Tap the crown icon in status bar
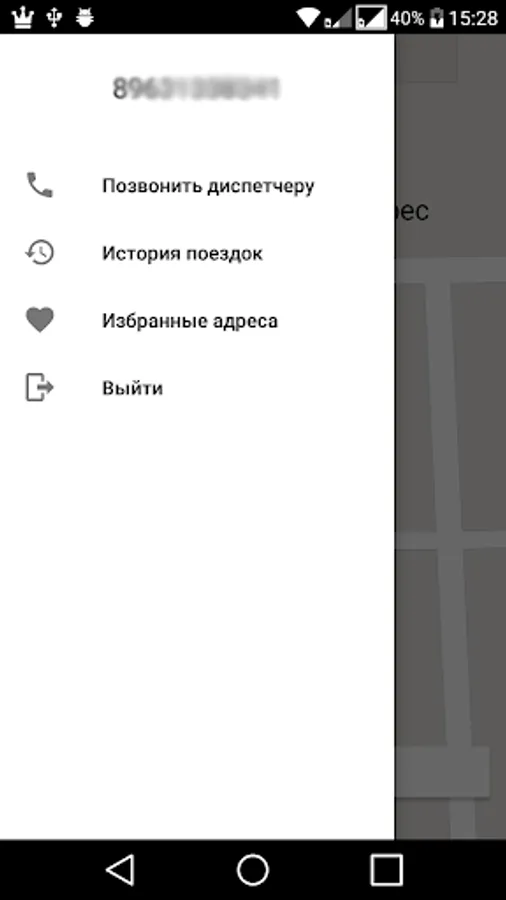This screenshot has width=506, height=900. tap(23, 17)
